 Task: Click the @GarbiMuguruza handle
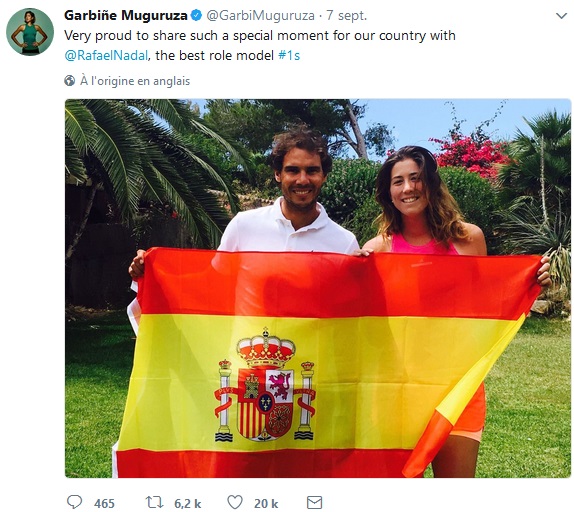[x=260, y=16]
